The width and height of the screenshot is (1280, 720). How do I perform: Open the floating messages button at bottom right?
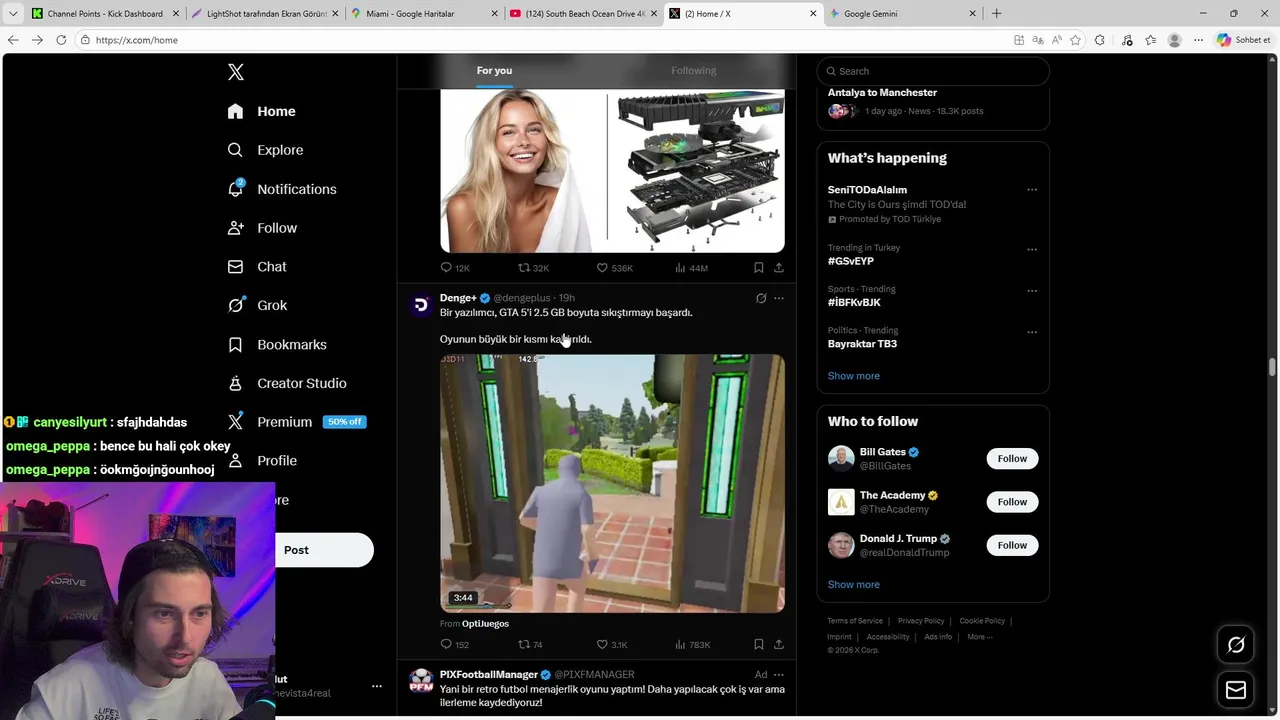click(x=1236, y=690)
